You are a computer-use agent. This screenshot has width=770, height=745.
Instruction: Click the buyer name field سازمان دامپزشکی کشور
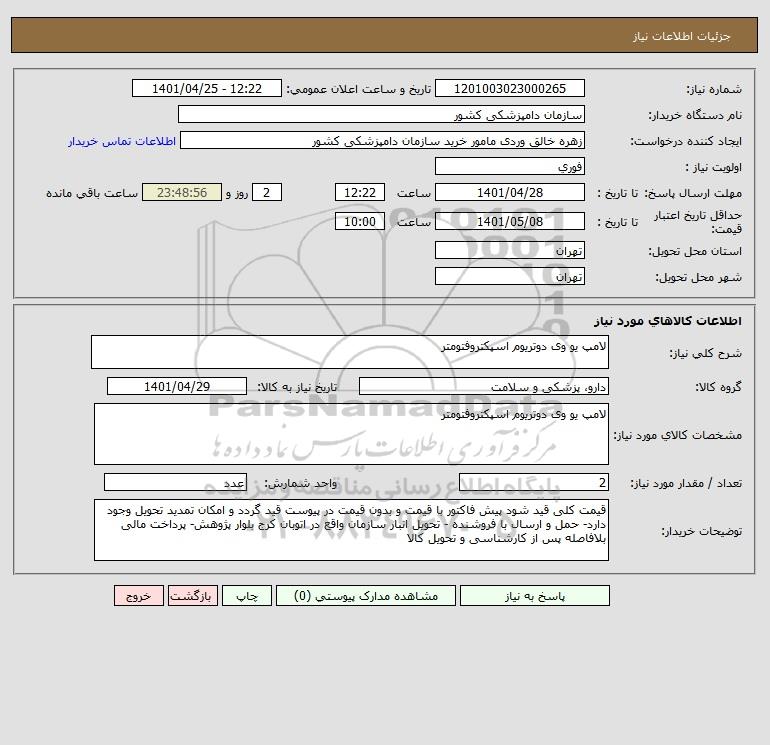click(381, 114)
